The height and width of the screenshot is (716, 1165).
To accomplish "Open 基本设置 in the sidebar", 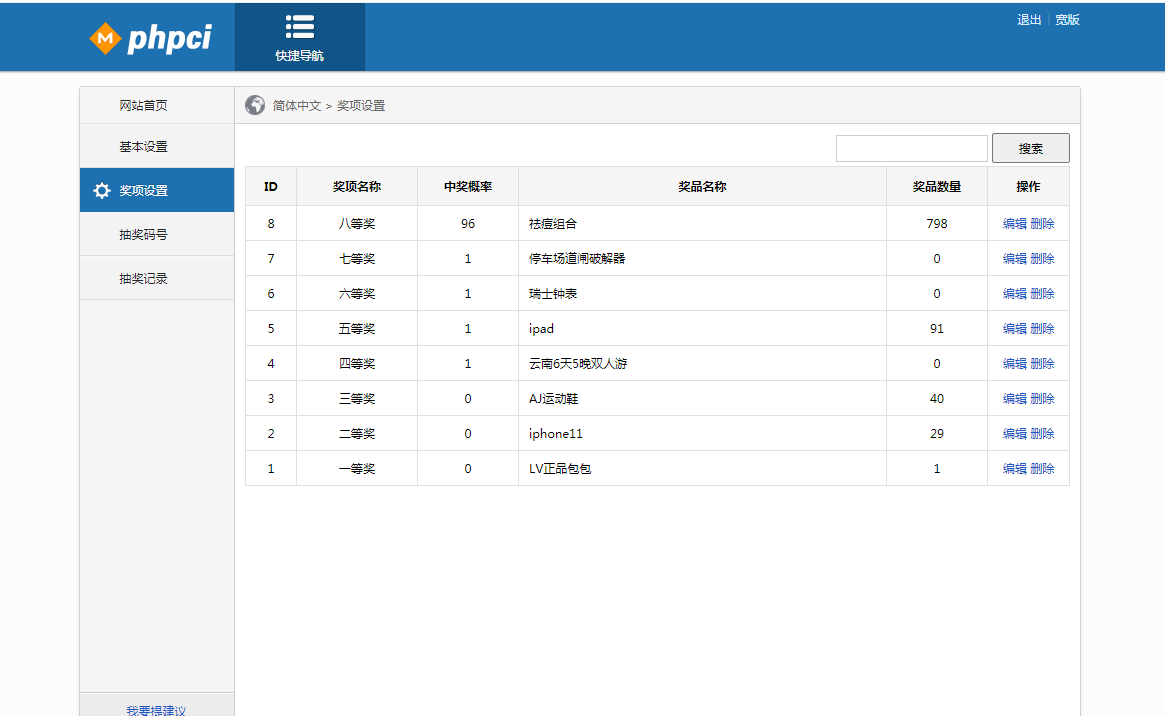I will pyautogui.click(x=147, y=145).
